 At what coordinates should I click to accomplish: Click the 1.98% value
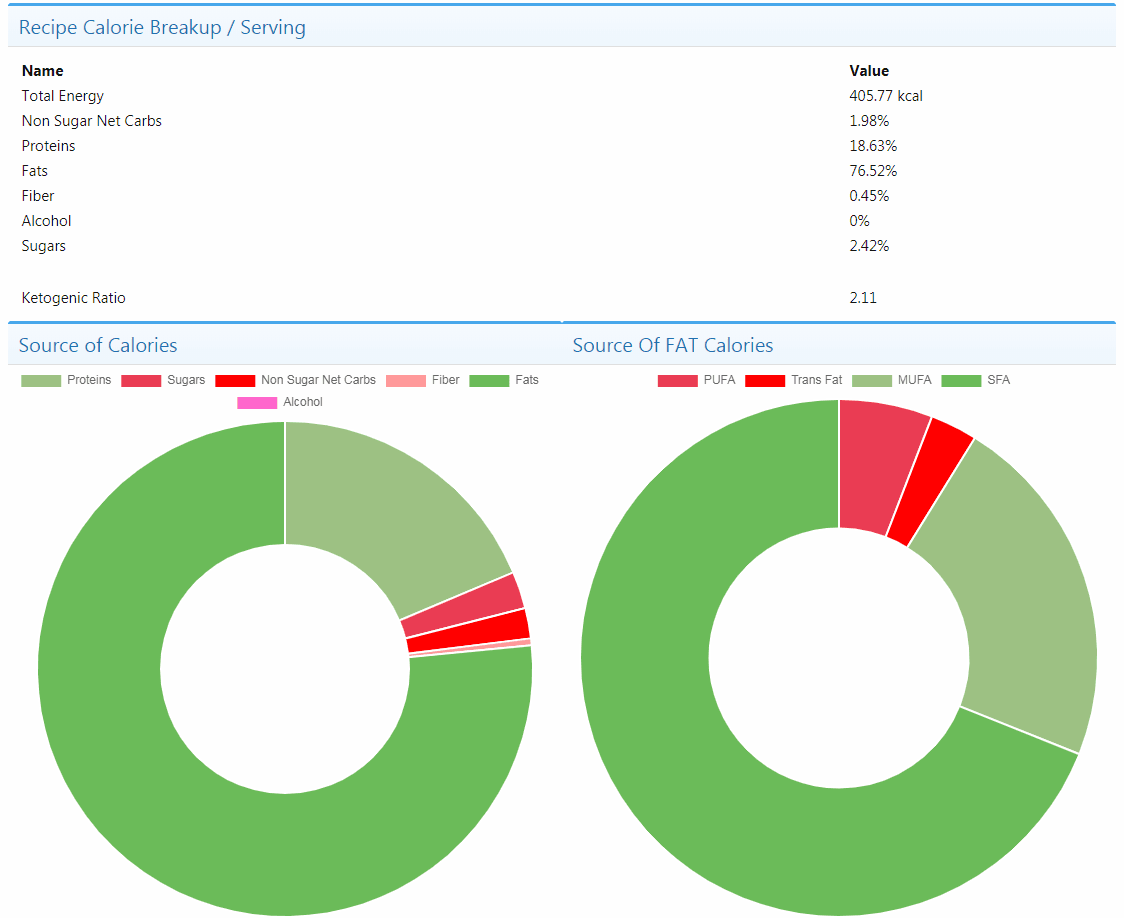click(869, 121)
